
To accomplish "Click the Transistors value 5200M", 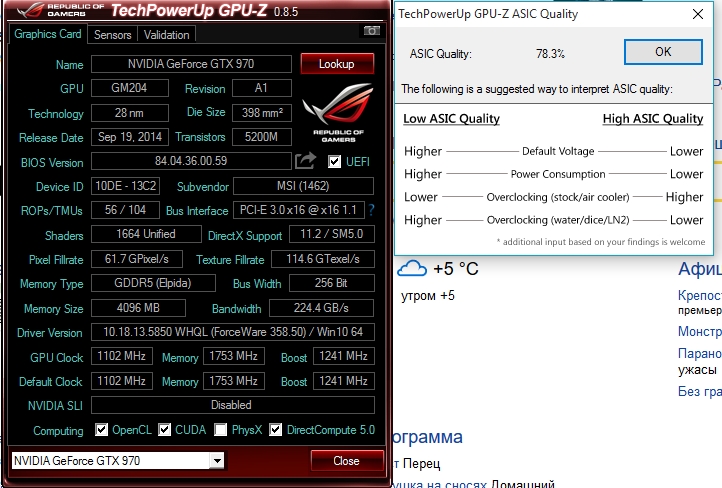I will [x=262, y=137].
